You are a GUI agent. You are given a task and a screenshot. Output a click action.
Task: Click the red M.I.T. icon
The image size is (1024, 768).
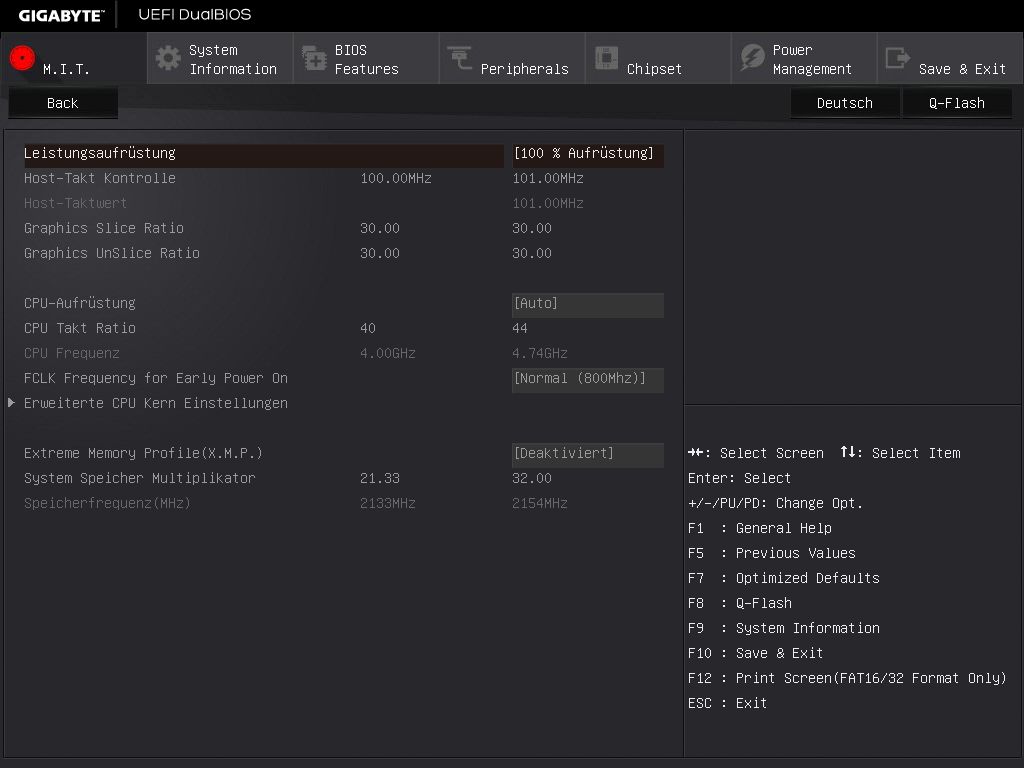point(22,57)
